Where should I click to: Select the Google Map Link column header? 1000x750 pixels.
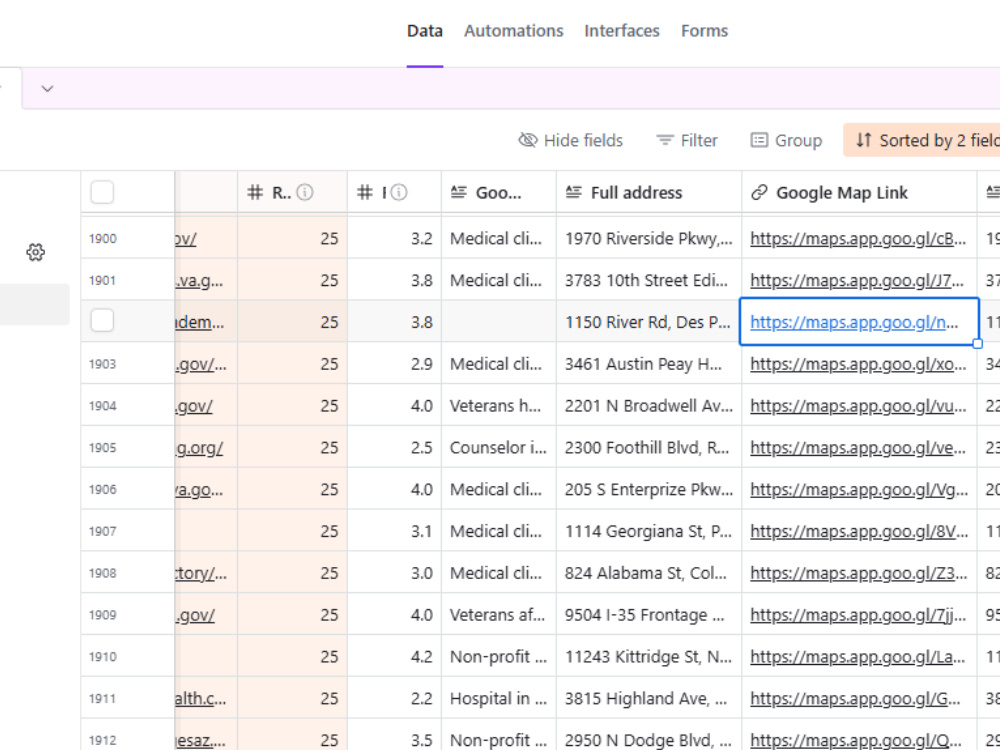click(x=859, y=192)
